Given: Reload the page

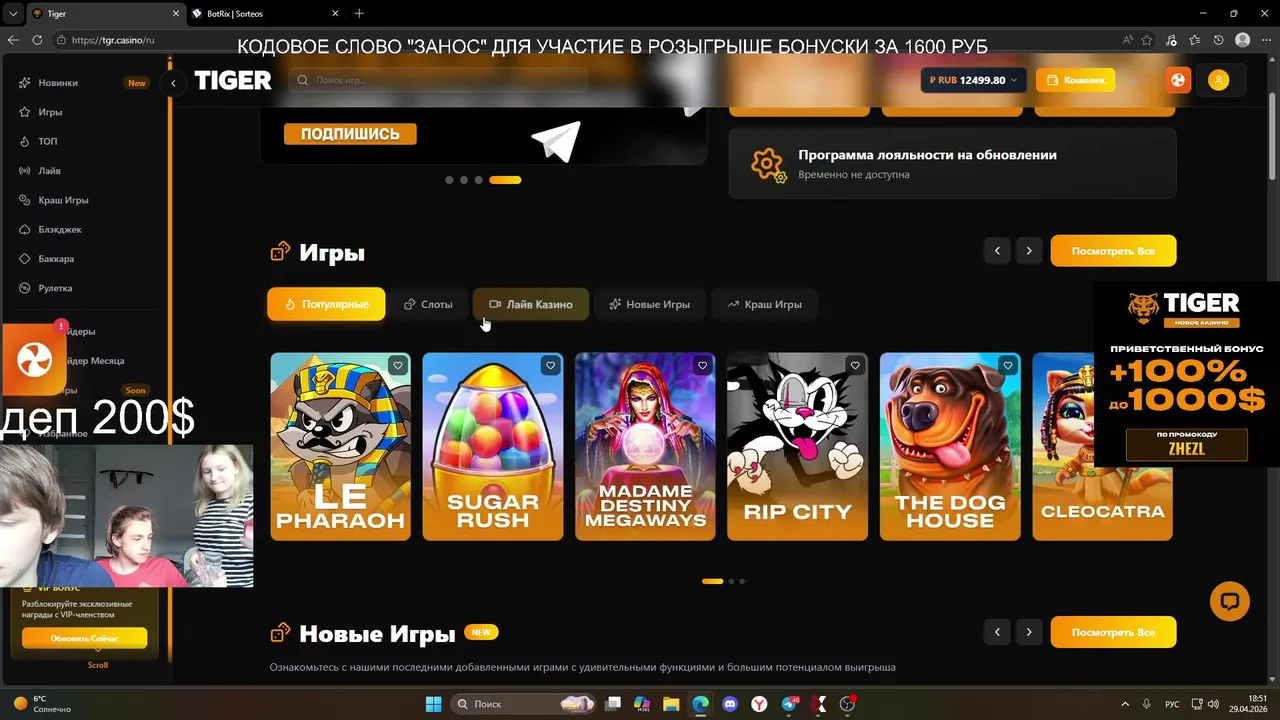Looking at the screenshot, I should click(37, 40).
